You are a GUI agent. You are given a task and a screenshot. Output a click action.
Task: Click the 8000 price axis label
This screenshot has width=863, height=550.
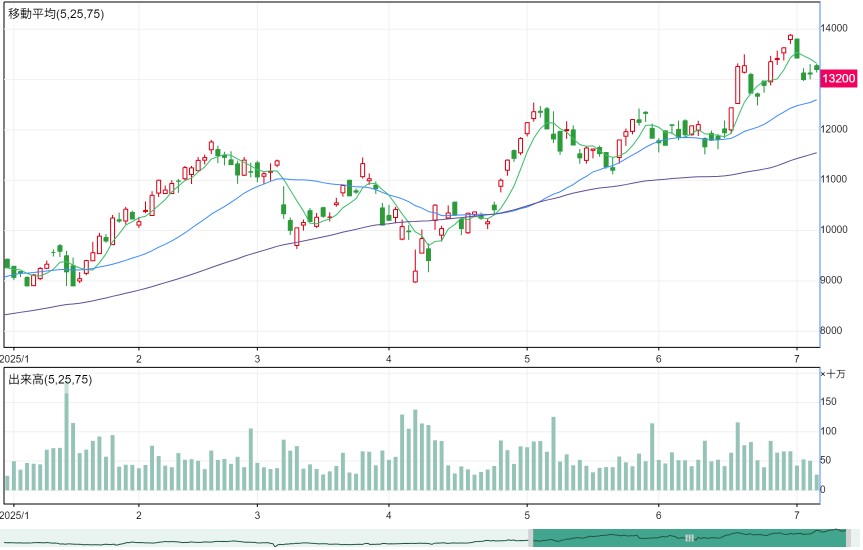pos(831,330)
